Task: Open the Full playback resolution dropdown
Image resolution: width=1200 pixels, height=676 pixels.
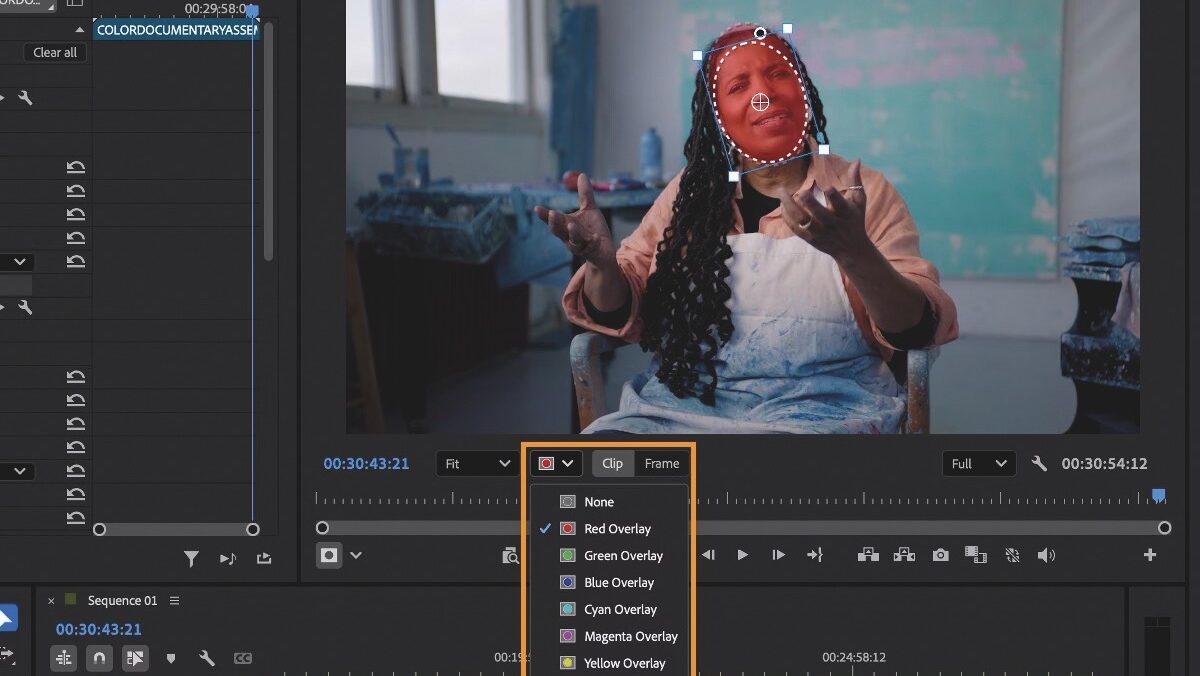Action: tap(978, 464)
